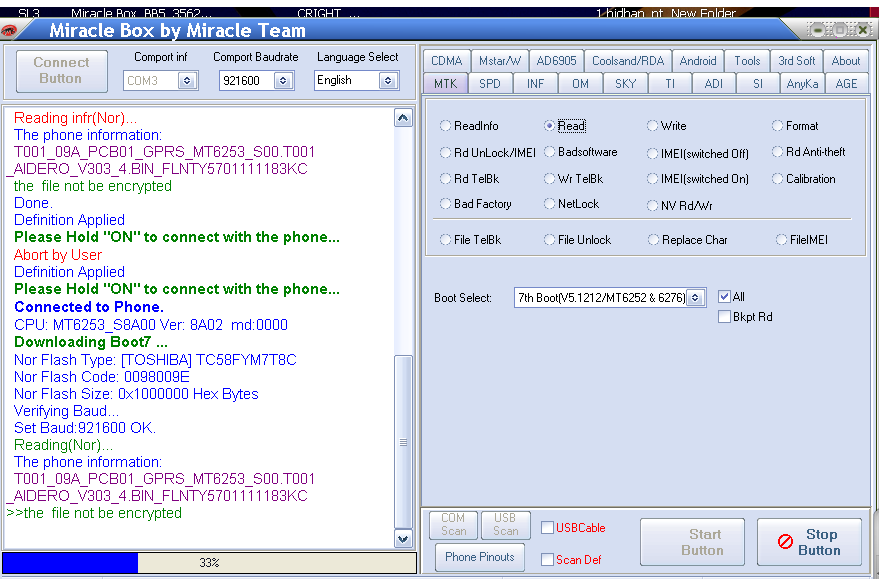Click the log scrollbar down arrow
887x579 pixels.
pyautogui.click(x=403, y=539)
